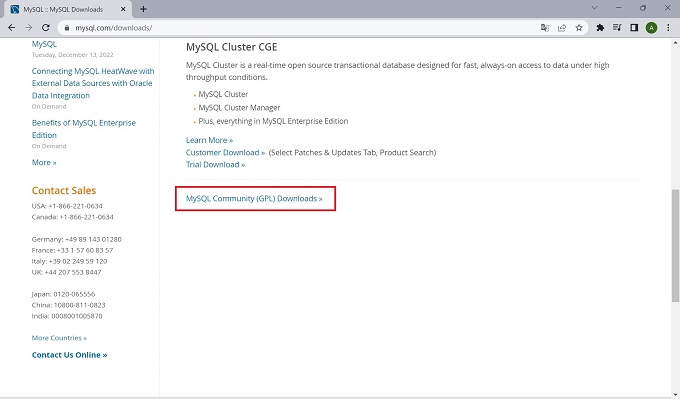
Task: Click the India phone number line
Action: coord(67,316)
